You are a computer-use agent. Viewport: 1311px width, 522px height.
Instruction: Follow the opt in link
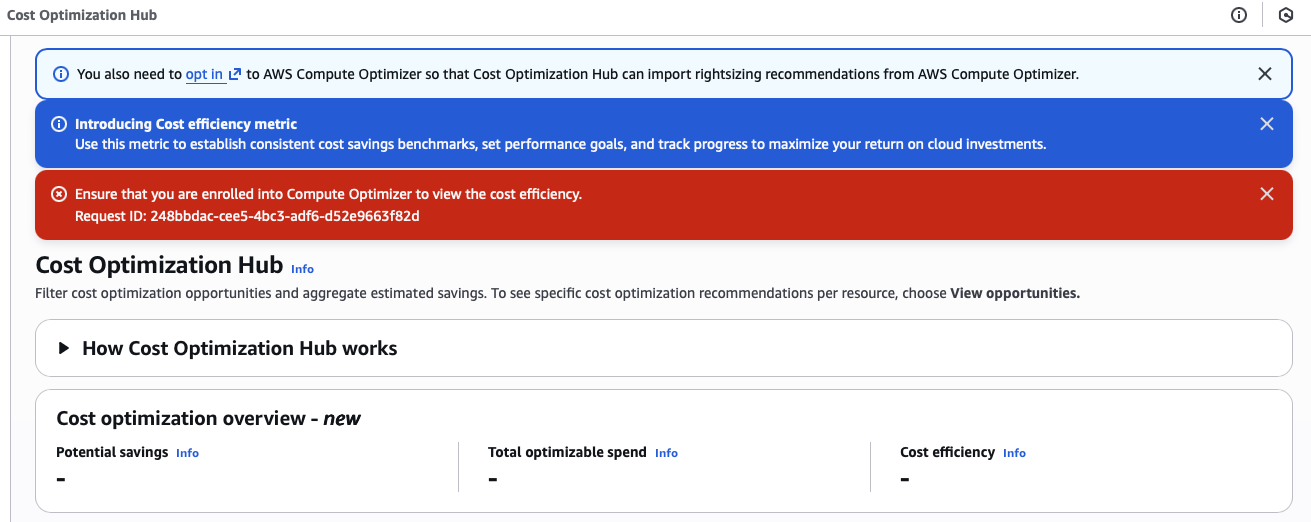[x=204, y=74]
